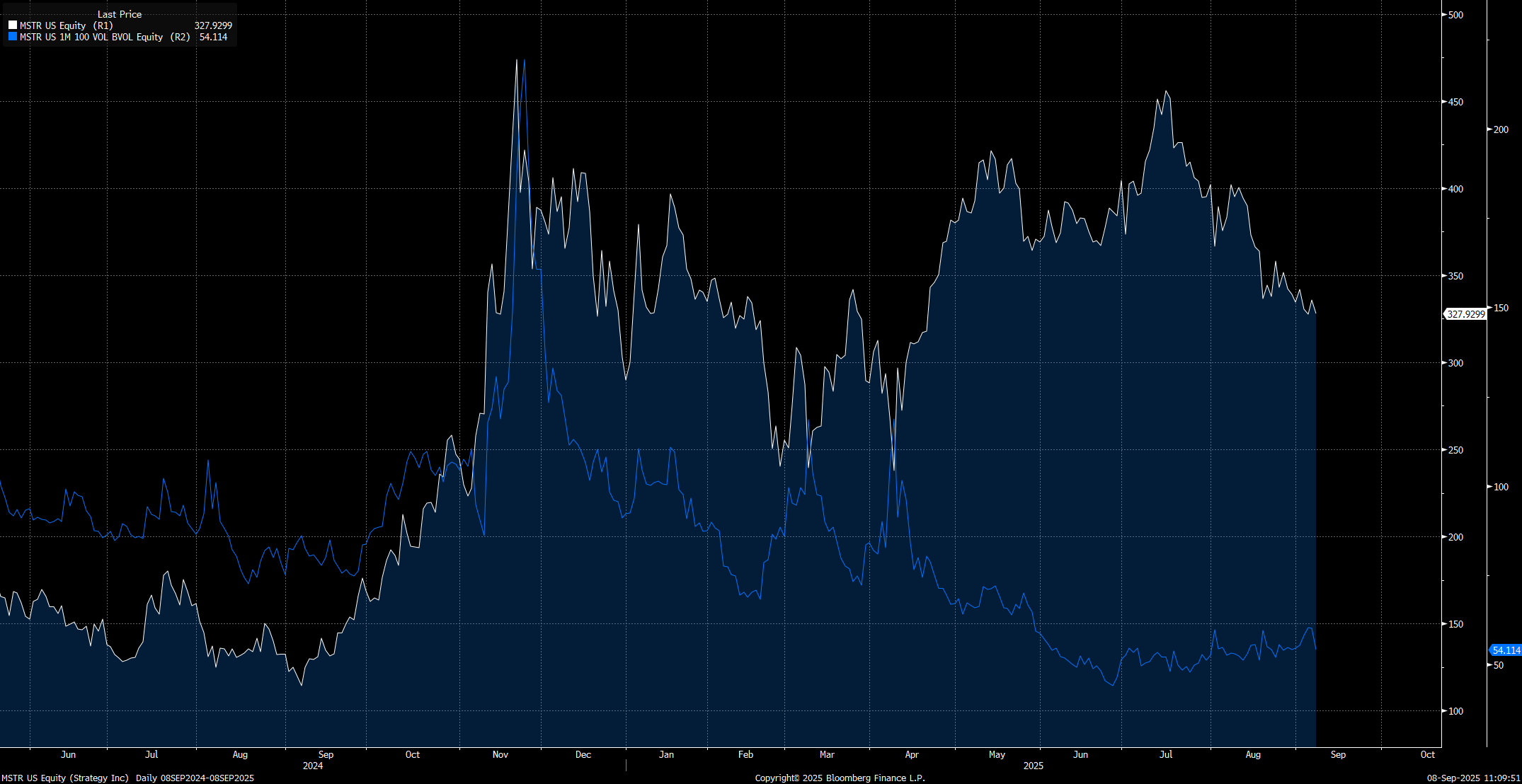
Task: Click the blue BVOL legend color swatch
Action: coord(13,37)
